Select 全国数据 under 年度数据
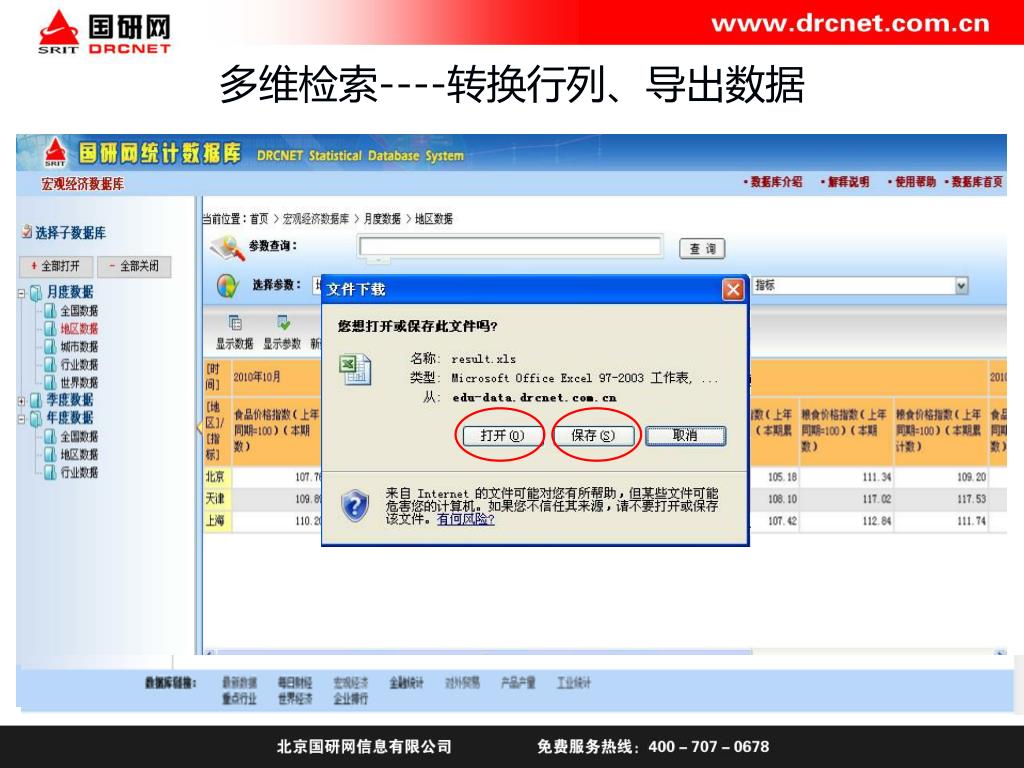Image resolution: width=1024 pixels, height=768 pixels. [79, 436]
